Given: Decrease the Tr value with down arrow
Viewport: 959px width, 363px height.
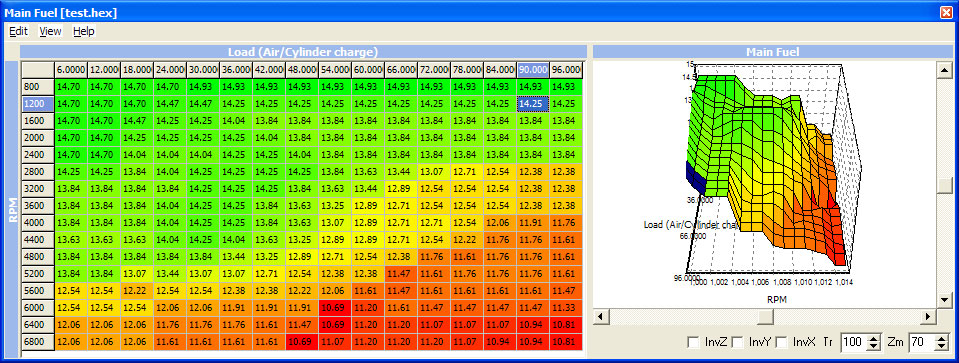Looking at the screenshot, I should tap(874, 346).
